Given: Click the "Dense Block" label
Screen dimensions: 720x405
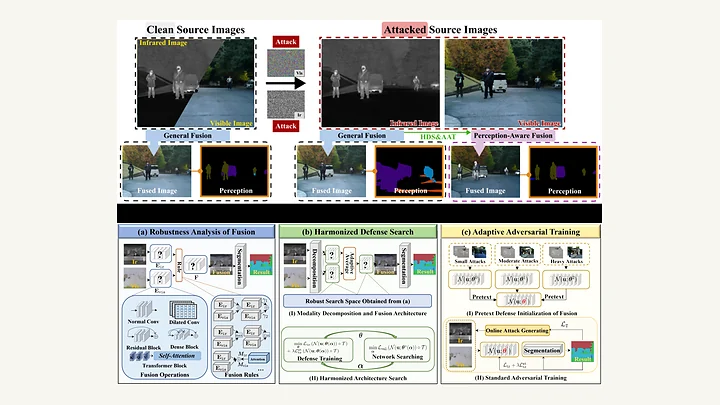Looking at the screenshot, I should click(x=184, y=347).
